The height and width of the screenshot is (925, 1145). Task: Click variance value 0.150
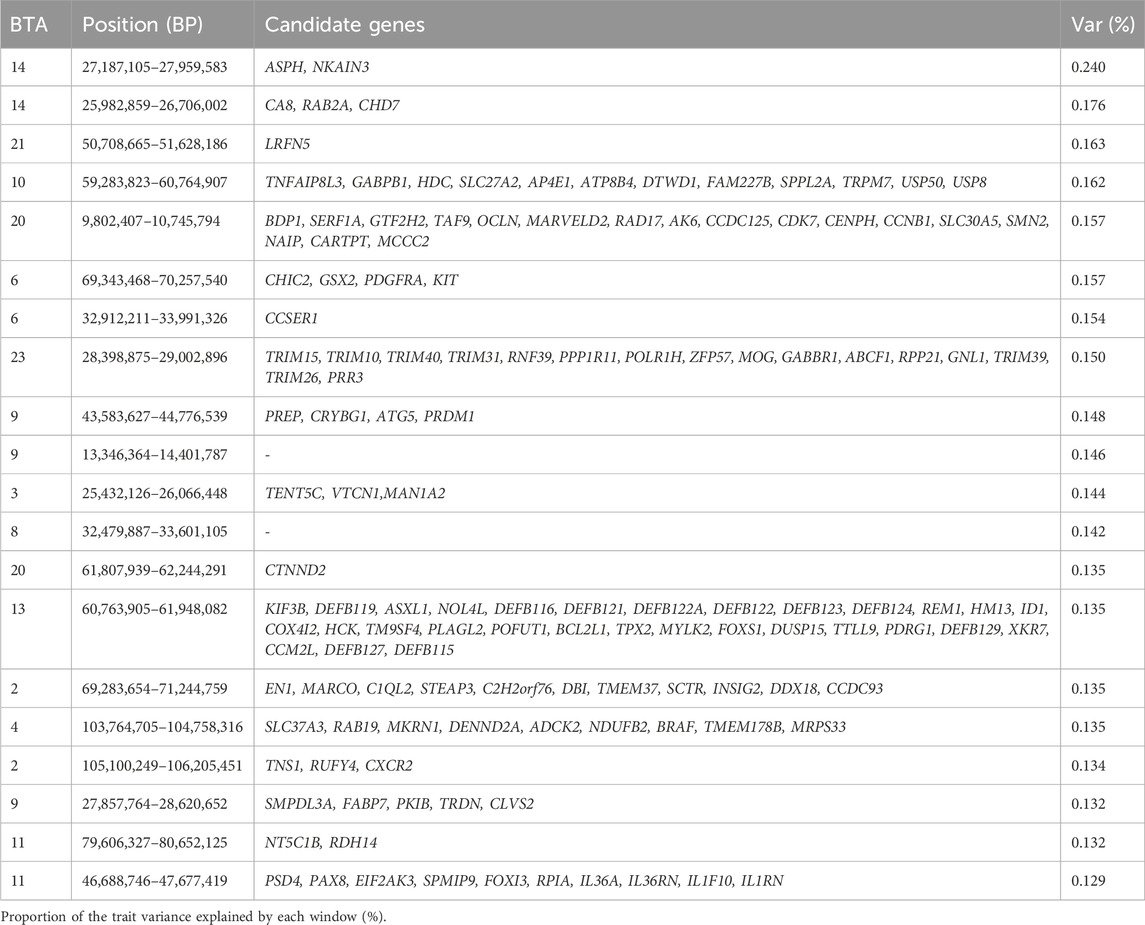coord(1088,357)
